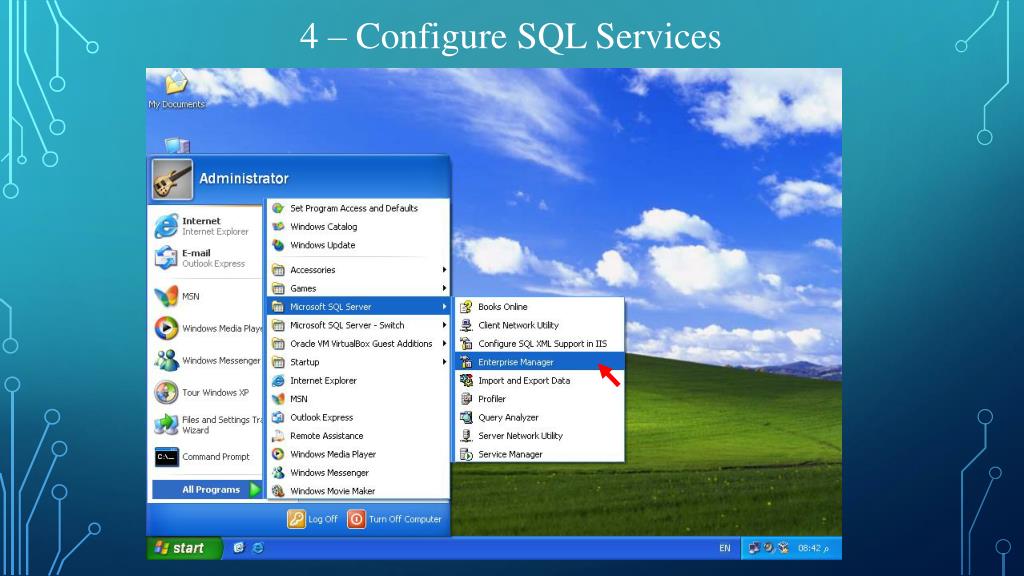1024x576 pixels.
Task: Click the Games folder icon
Action: tap(278, 288)
